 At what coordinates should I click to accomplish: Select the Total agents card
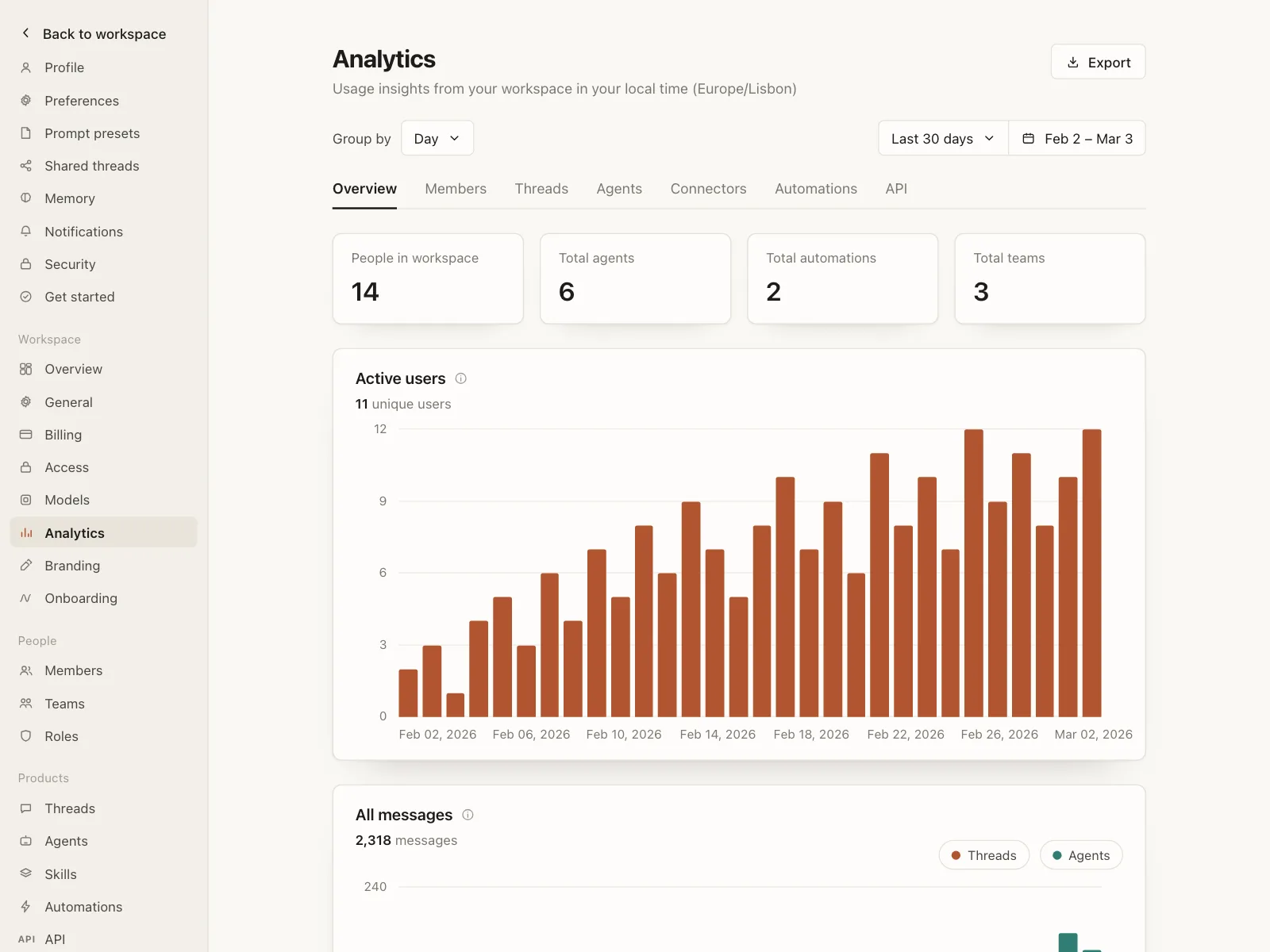635,278
